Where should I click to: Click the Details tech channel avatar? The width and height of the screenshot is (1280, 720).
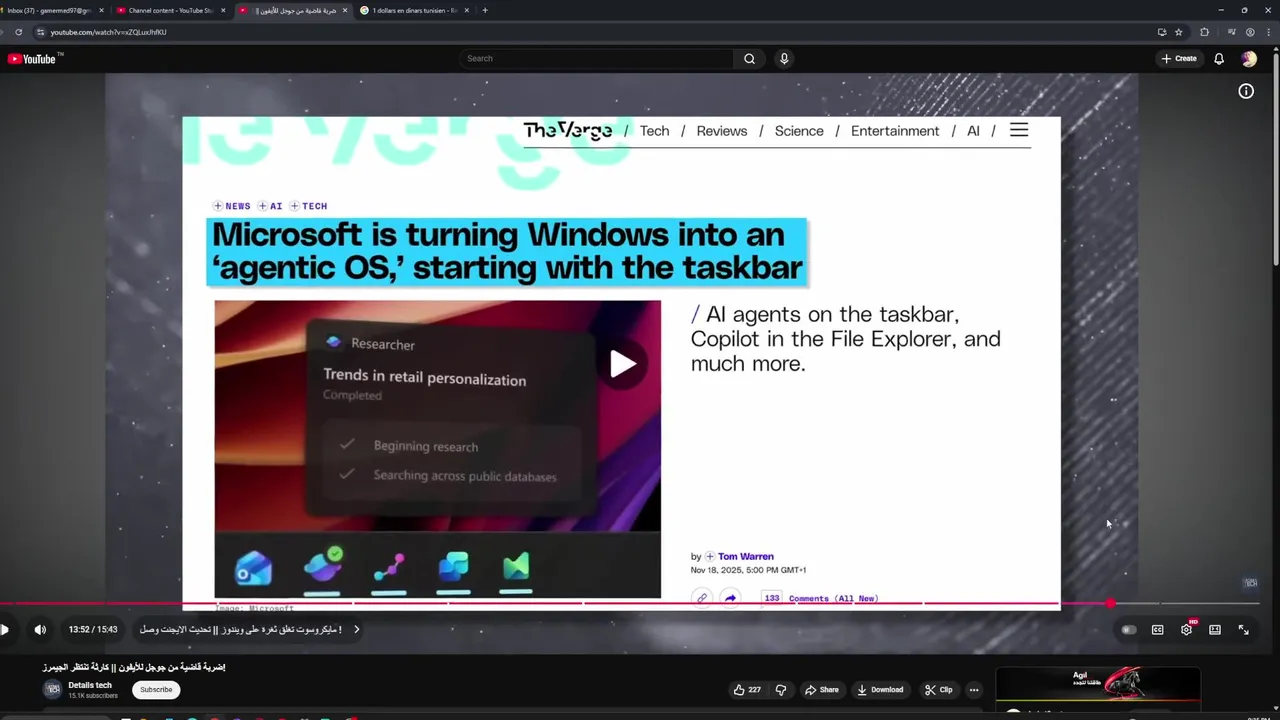pos(53,689)
